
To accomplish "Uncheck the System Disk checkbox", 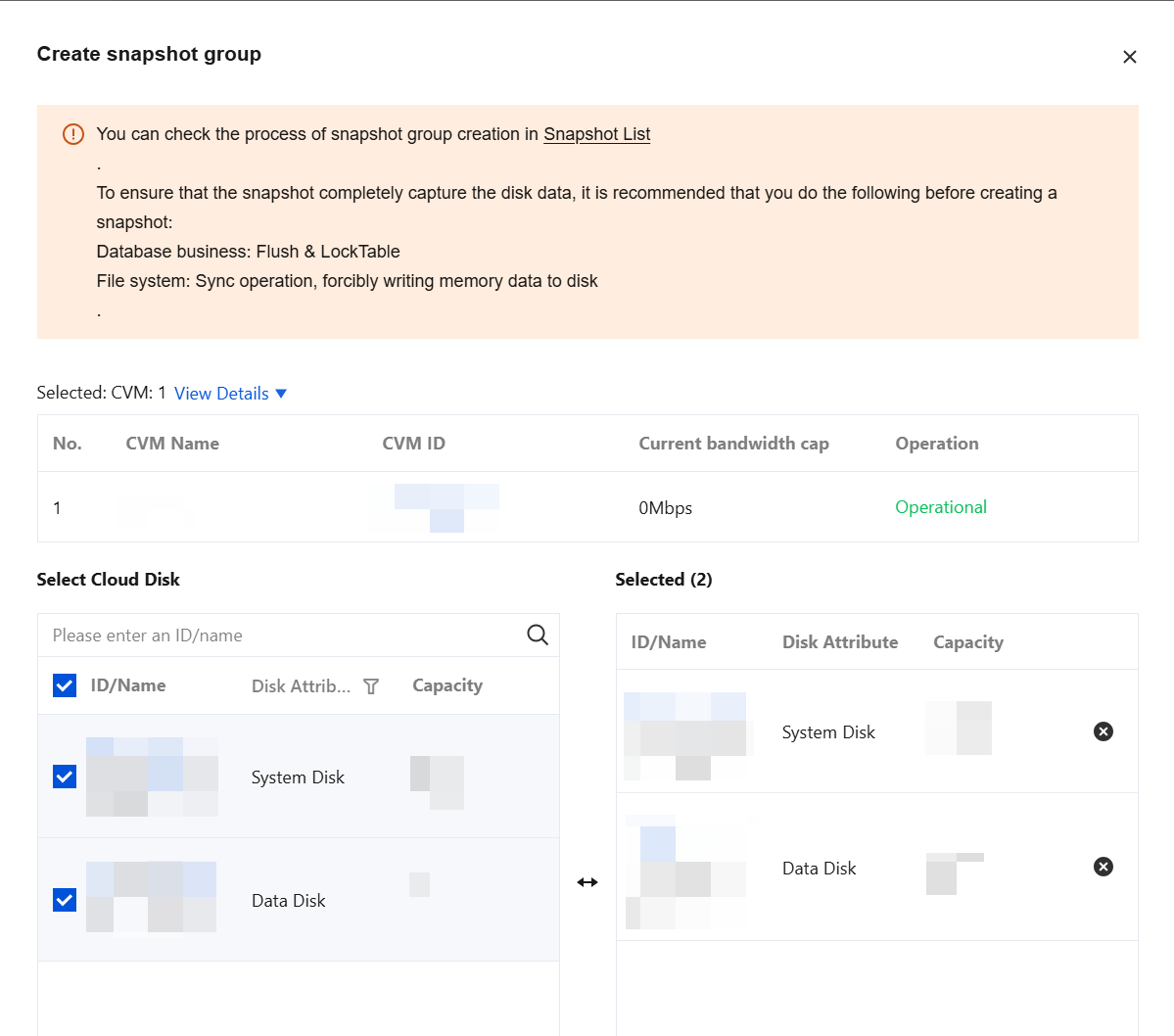I will click(x=65, y=777).
